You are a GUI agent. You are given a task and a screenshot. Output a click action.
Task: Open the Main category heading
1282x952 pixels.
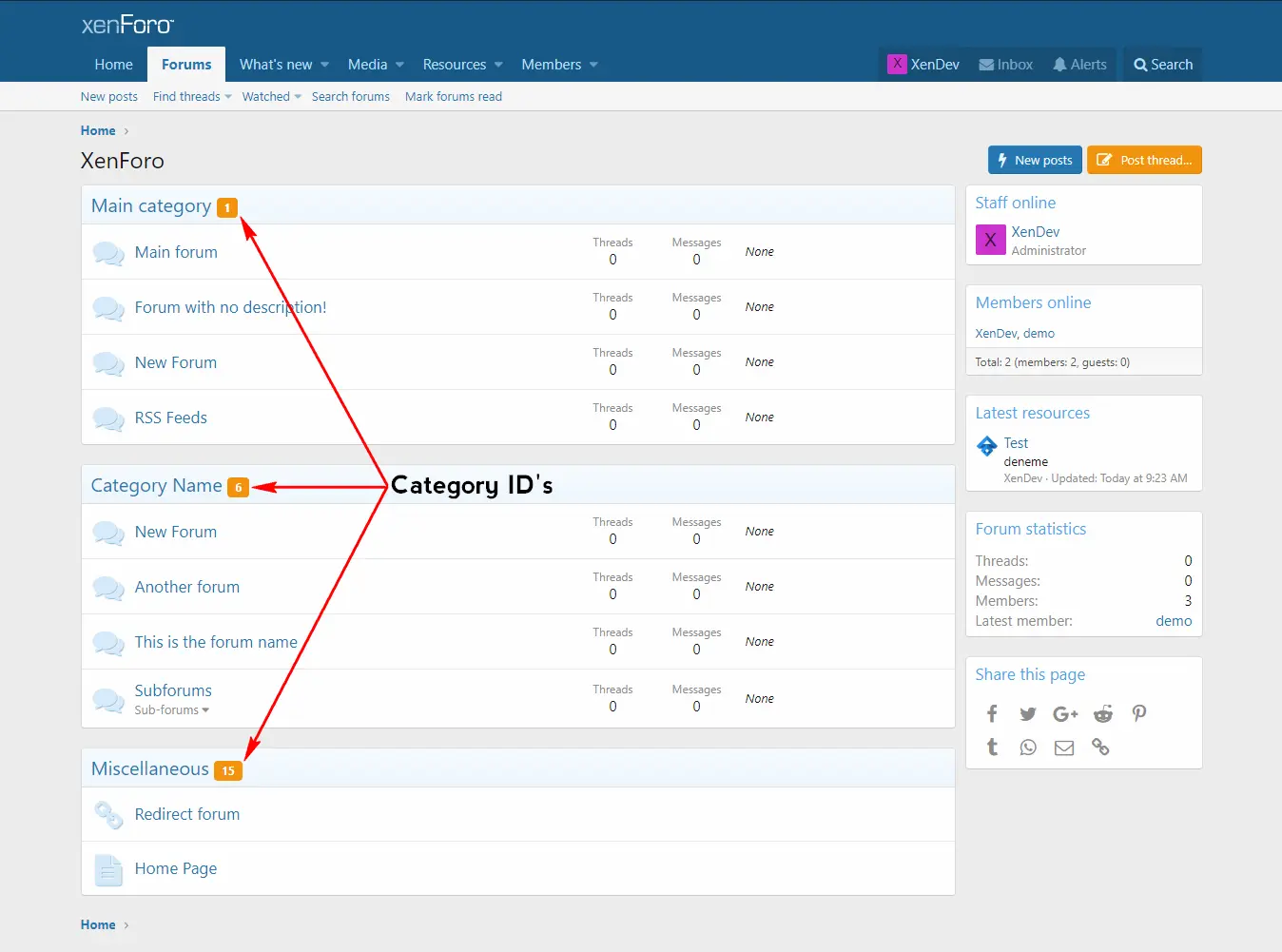pyautogui.click(x=151, y=206)
